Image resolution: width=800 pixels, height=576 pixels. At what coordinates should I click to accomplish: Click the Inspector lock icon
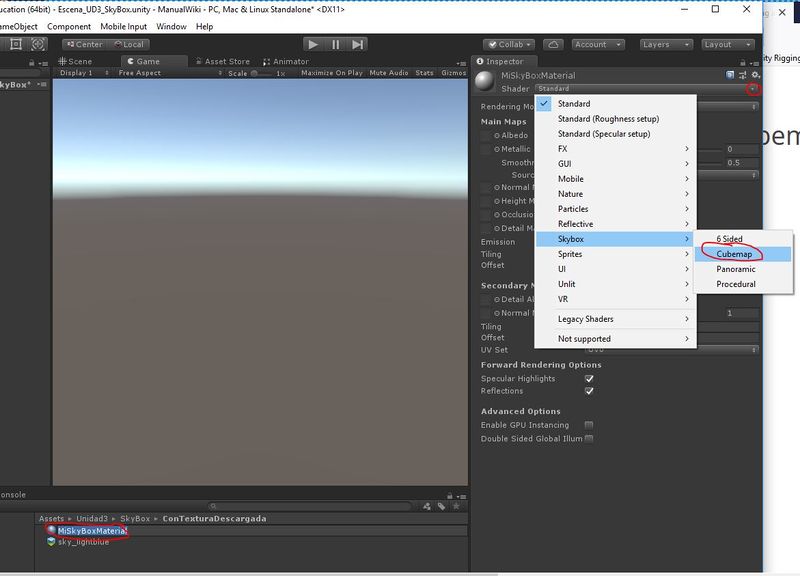tap(743, 63)
